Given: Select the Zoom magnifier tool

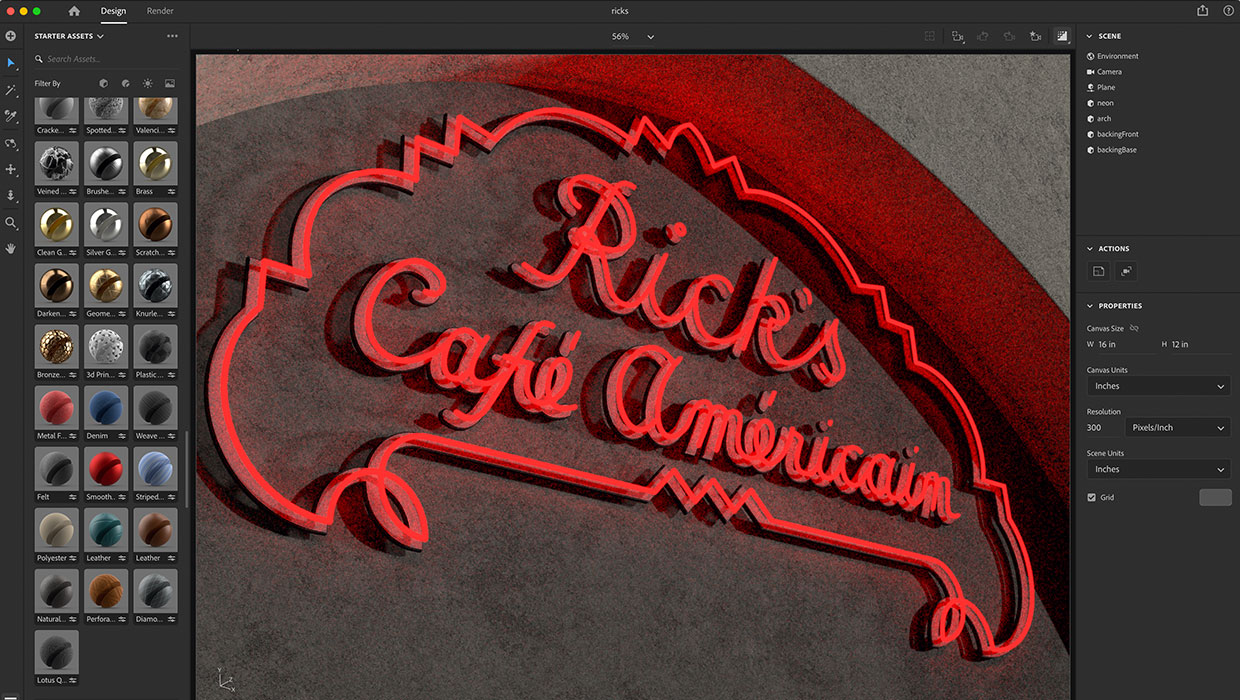Looking at the screenshot, I should pyautogui.click(x=11, y=223).
